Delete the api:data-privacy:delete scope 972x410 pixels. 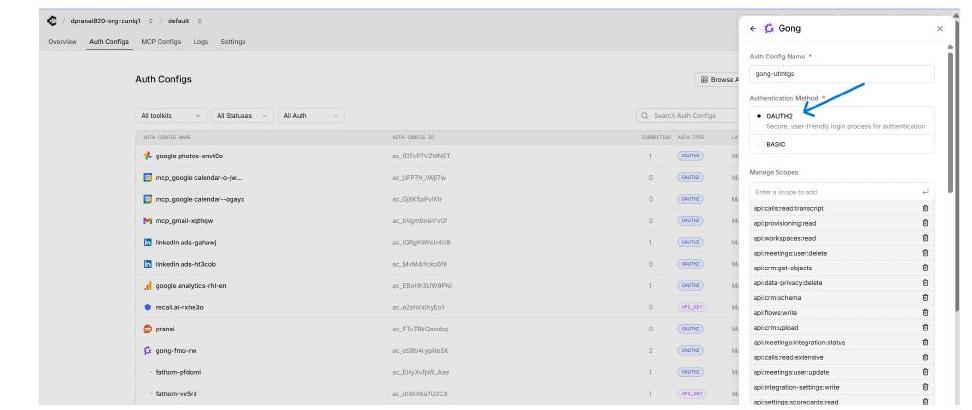(x=926, y=283)
